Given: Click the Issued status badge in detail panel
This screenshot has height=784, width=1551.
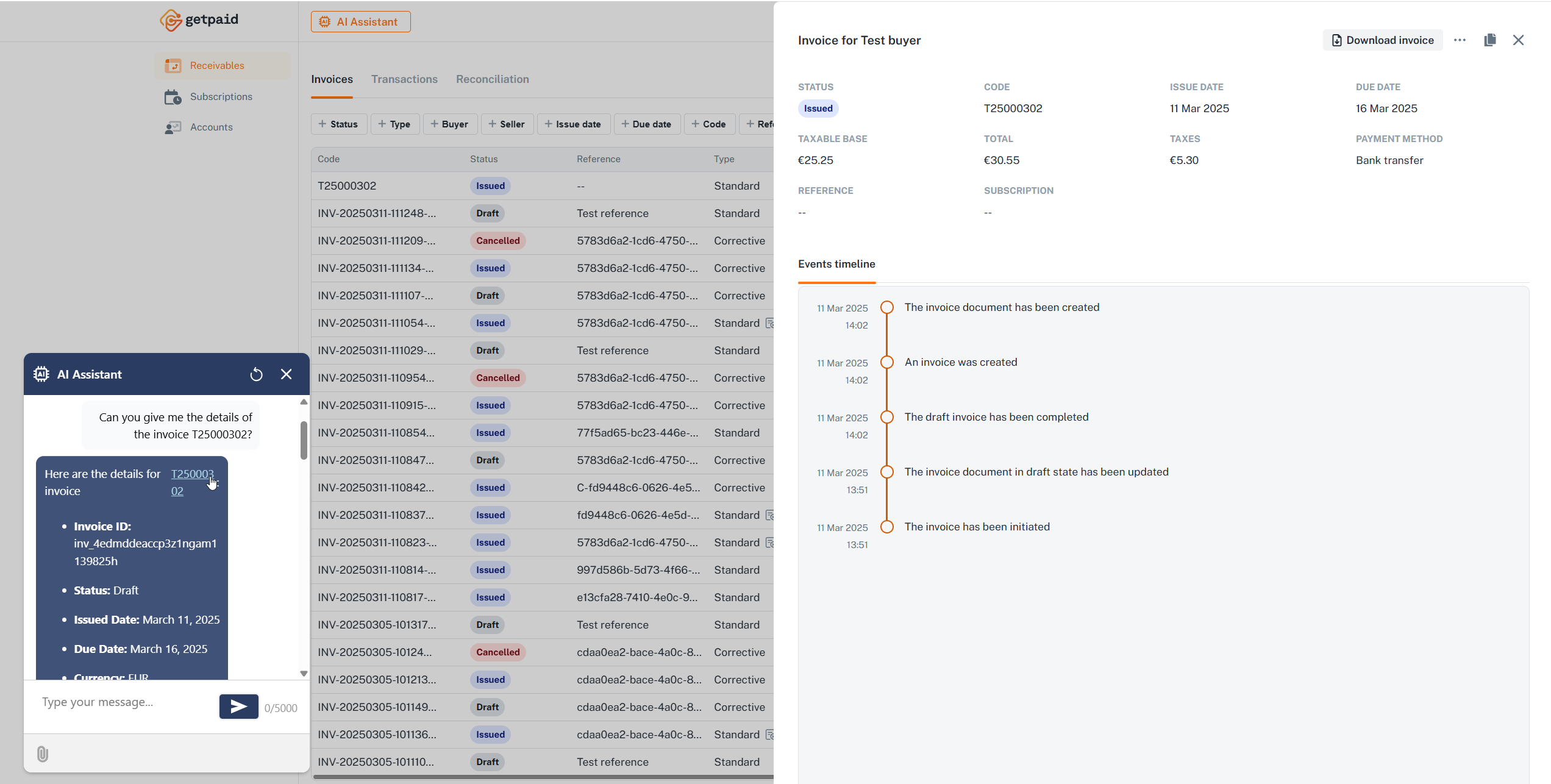Looking at the screenshot, I should pyautogui.click(x=818, y=109).
